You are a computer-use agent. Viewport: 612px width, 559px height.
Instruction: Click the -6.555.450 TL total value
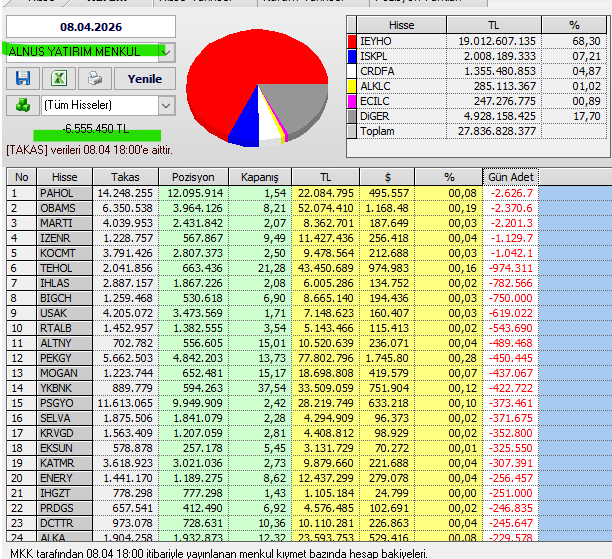tap(96, 129)
